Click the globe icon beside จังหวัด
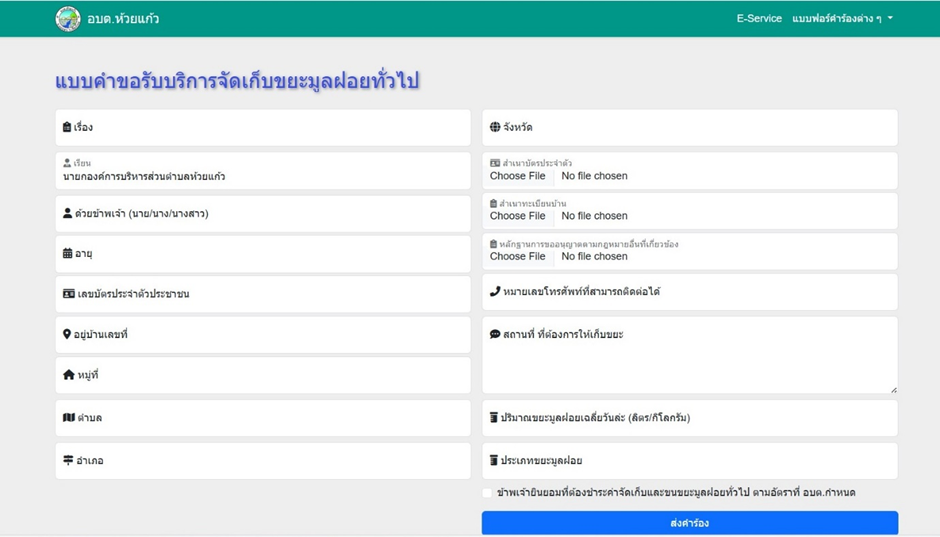 [x=495, y=128]
